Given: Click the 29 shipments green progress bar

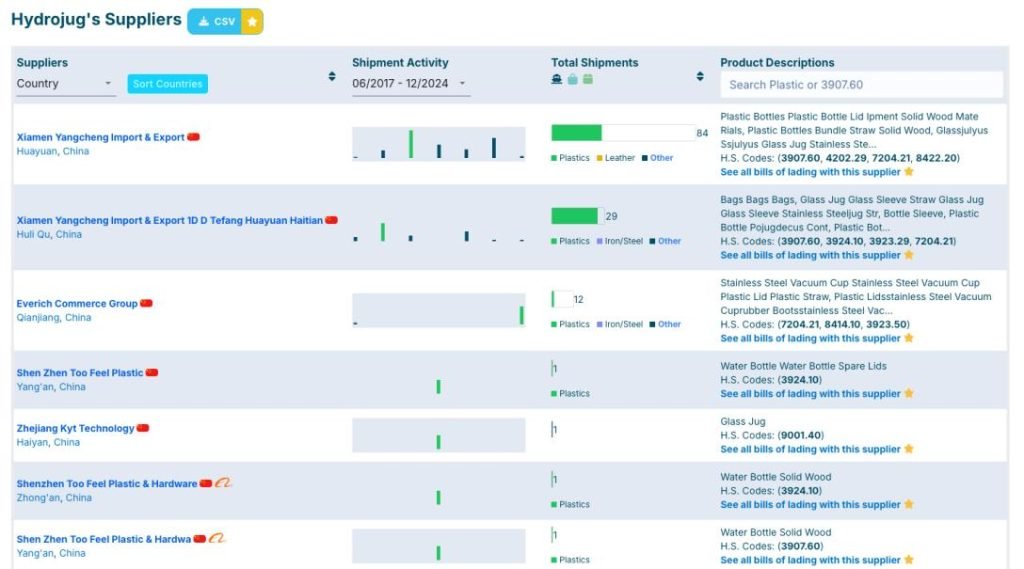Looking at the screenshot, I should pos(574,216).
